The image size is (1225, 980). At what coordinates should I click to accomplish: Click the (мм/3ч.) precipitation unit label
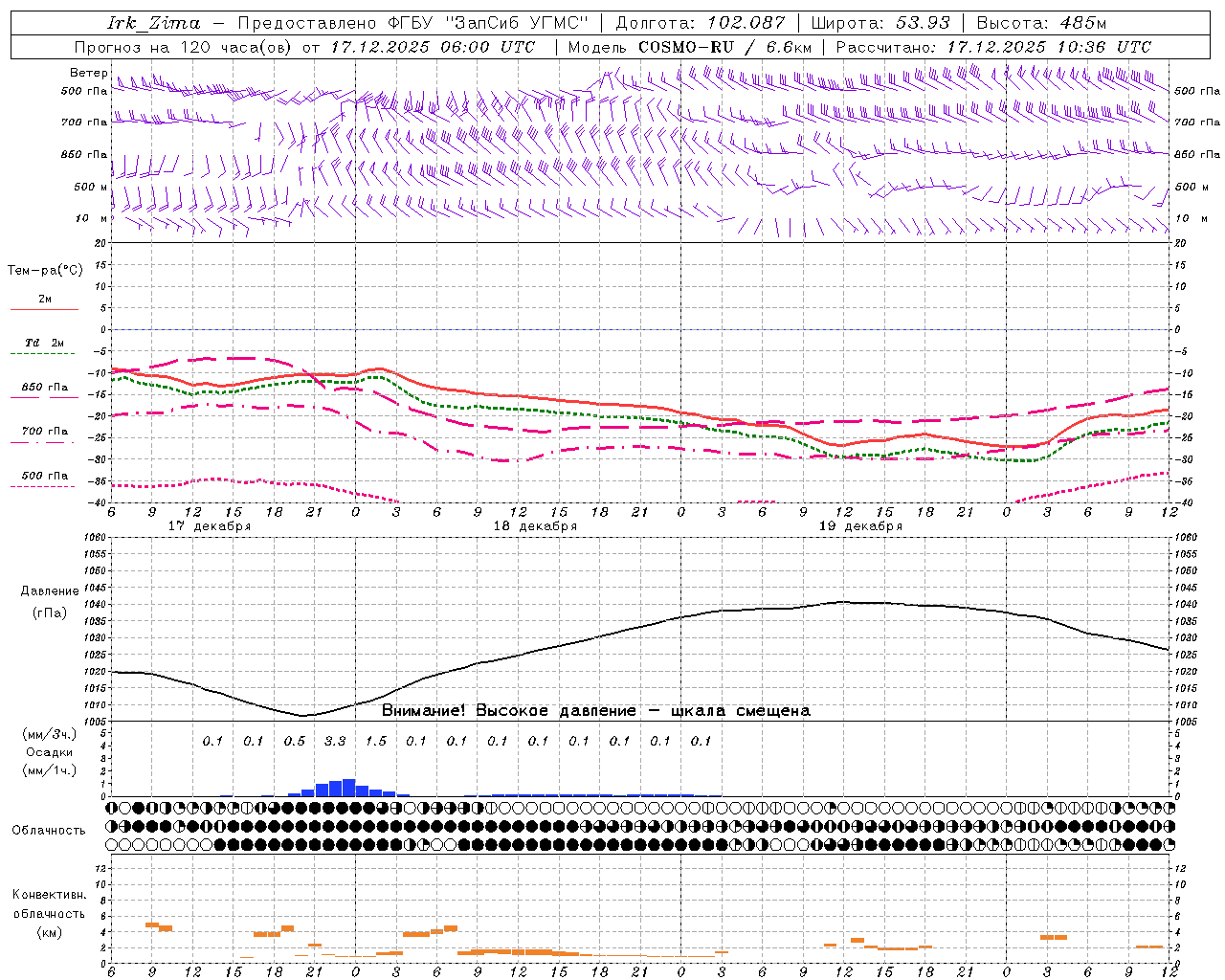tap(50, 735)
